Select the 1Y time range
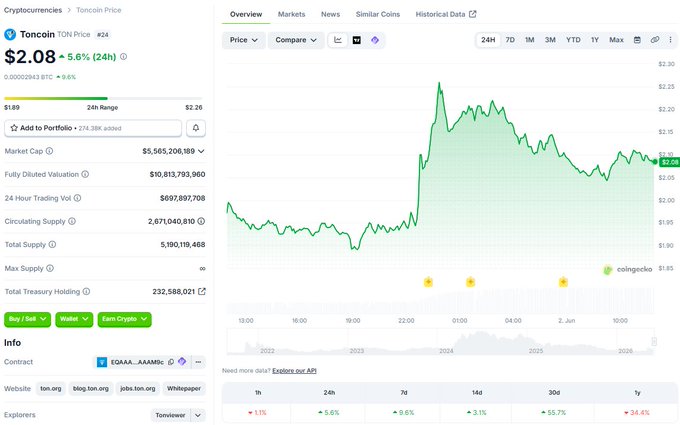 click(x=595, y=40)
